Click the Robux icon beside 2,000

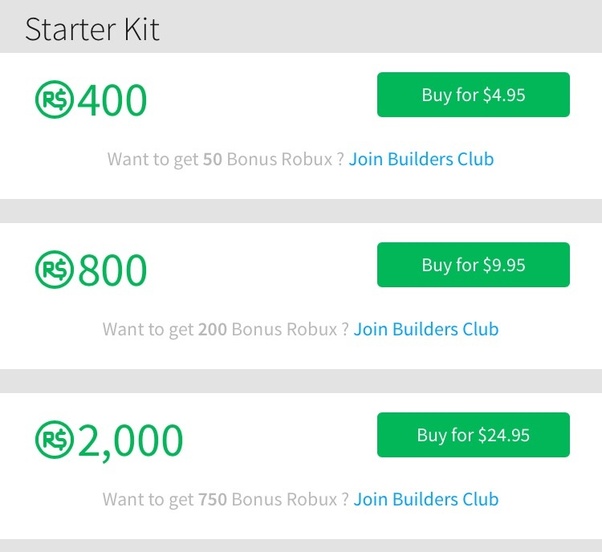point(54,440)
